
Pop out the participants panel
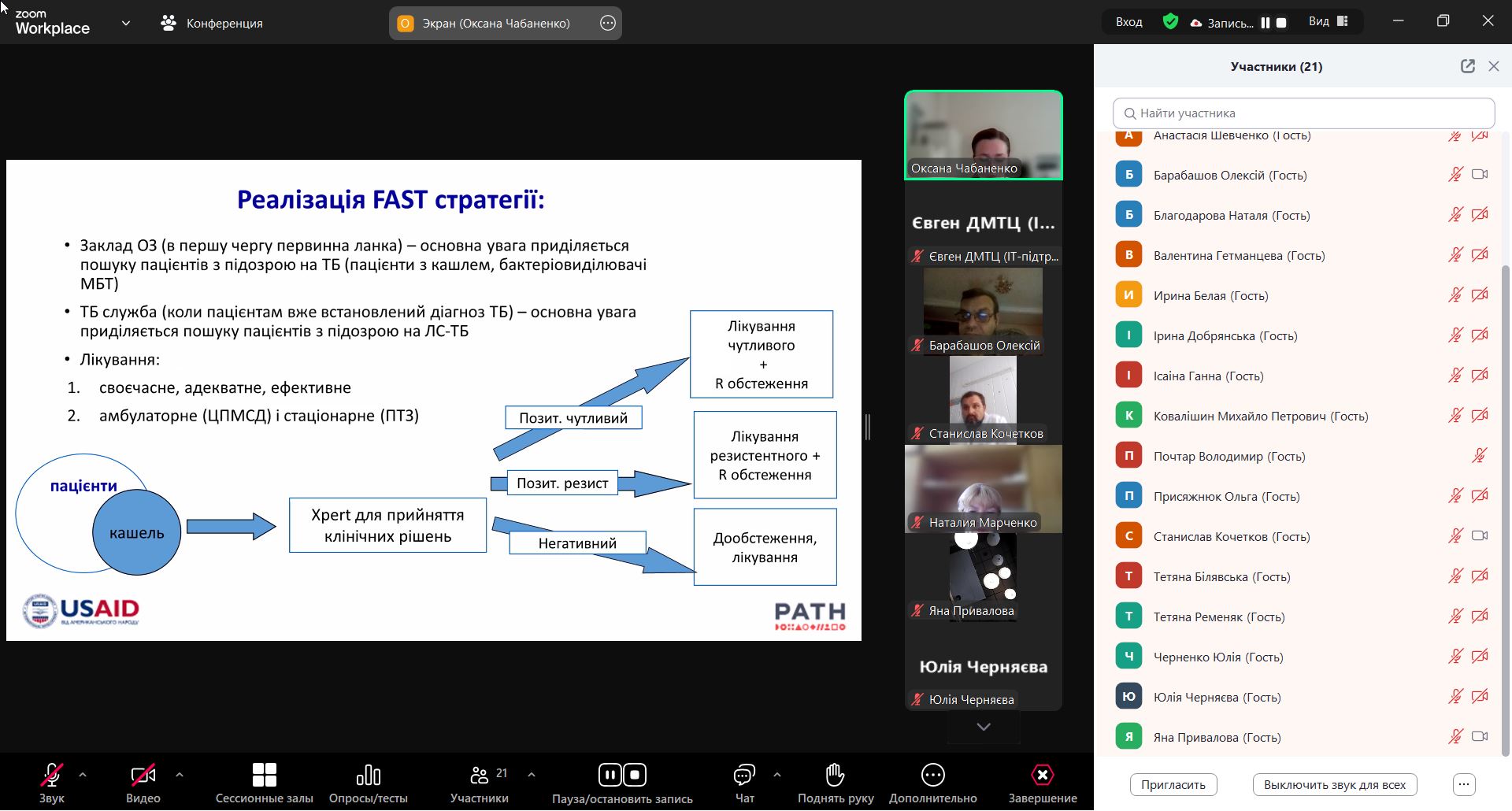coord(1467,66)
